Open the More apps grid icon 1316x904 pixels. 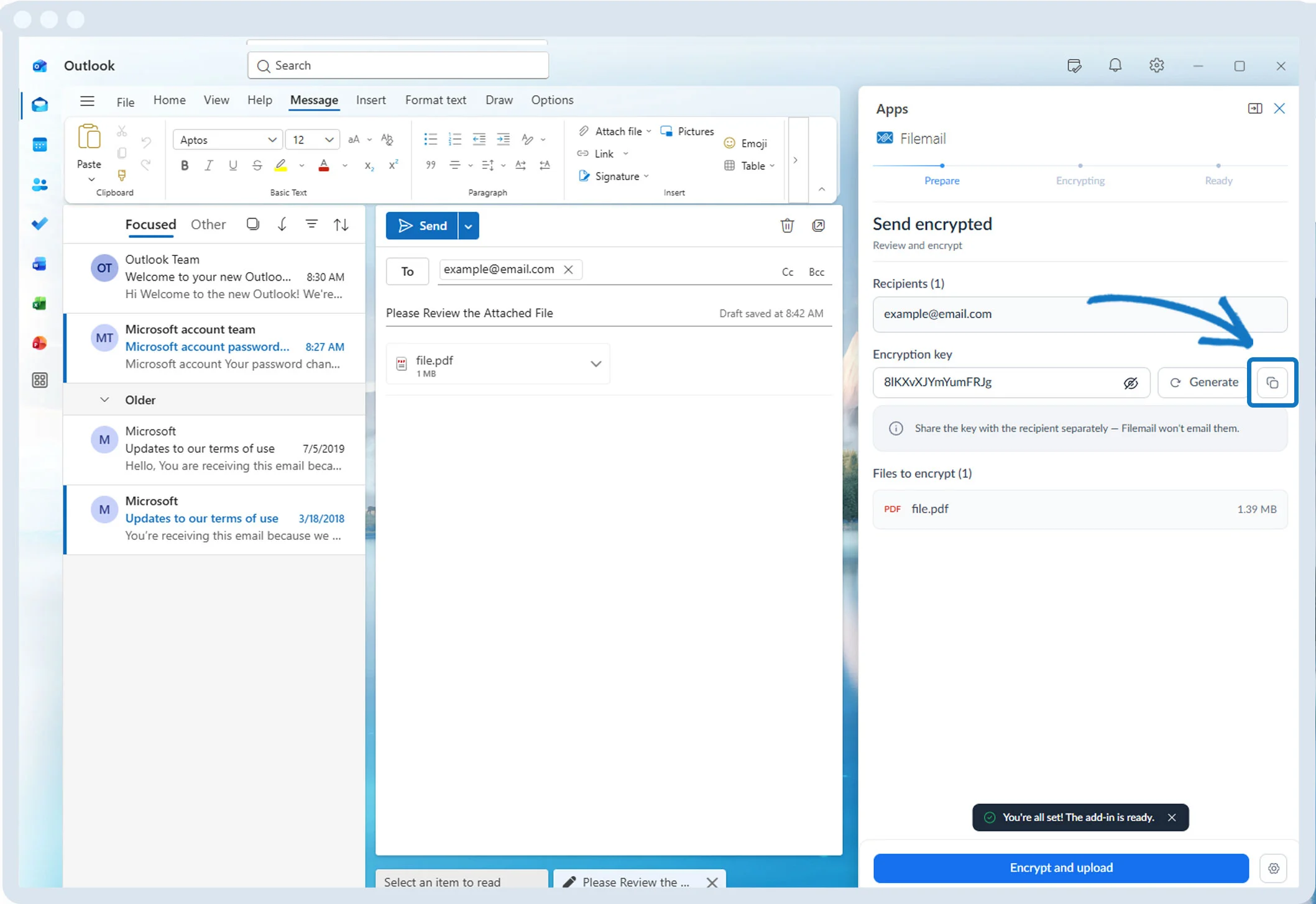(x=40, y=380)
